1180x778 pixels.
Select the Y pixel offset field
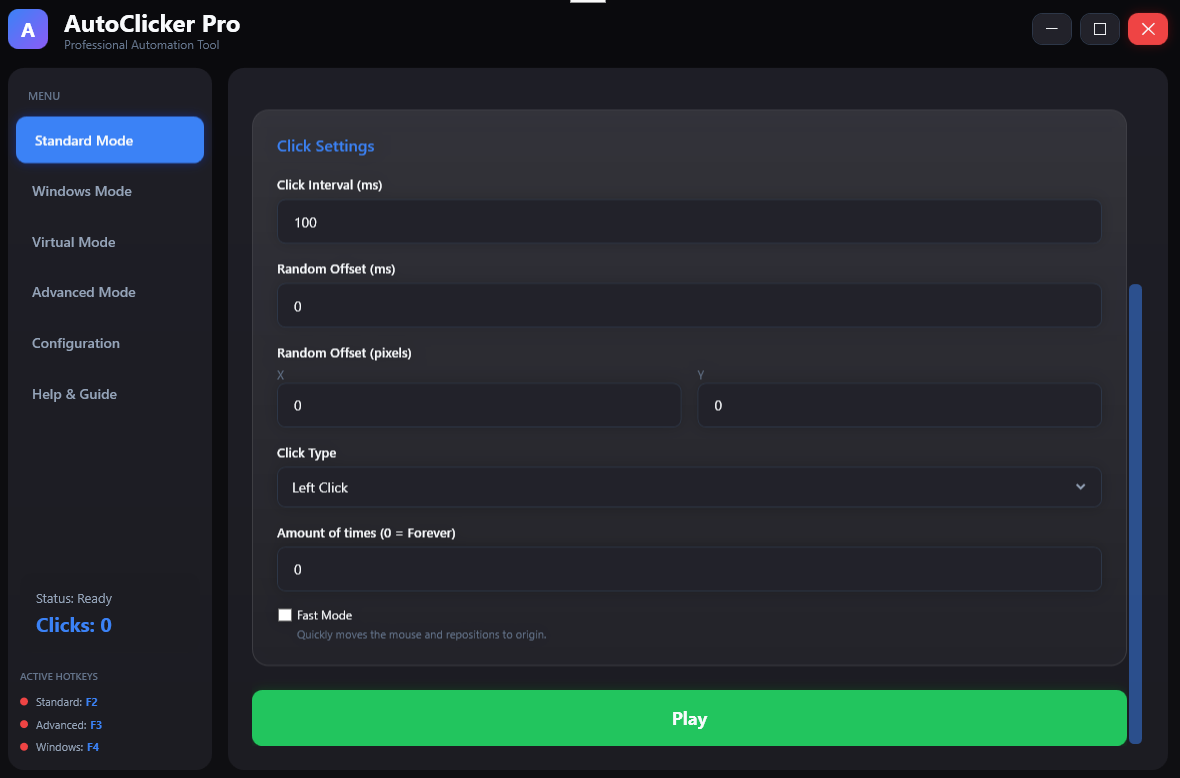coord(898,405)
